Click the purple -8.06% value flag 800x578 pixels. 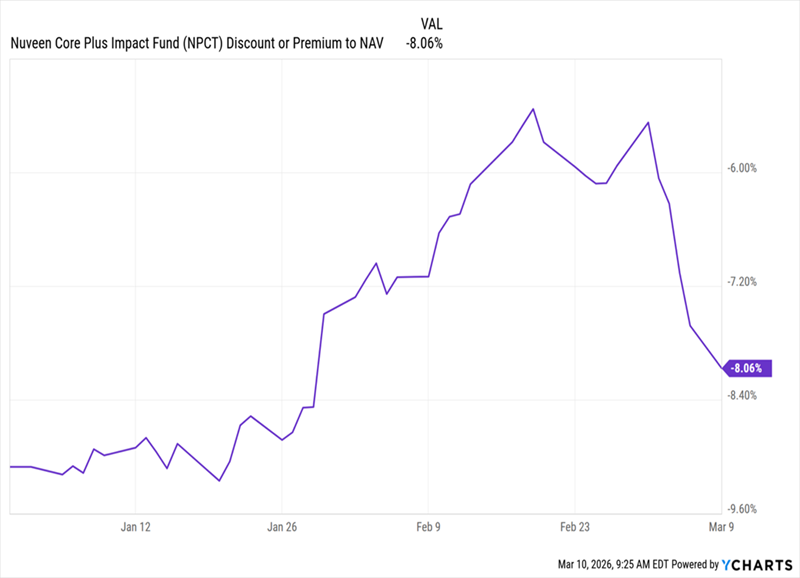tap(746, 368)
